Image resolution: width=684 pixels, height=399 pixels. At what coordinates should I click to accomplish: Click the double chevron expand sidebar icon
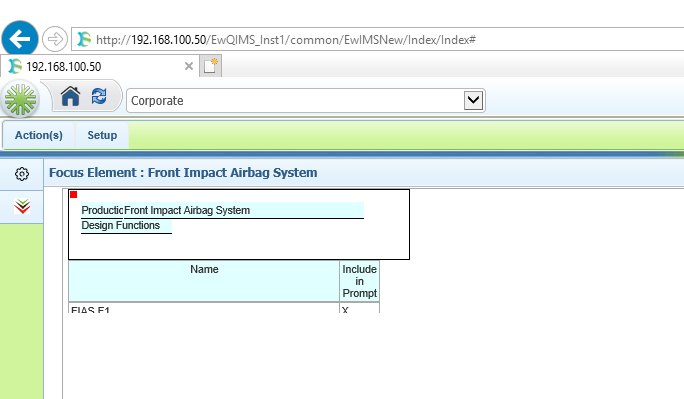tap(22, 206)
